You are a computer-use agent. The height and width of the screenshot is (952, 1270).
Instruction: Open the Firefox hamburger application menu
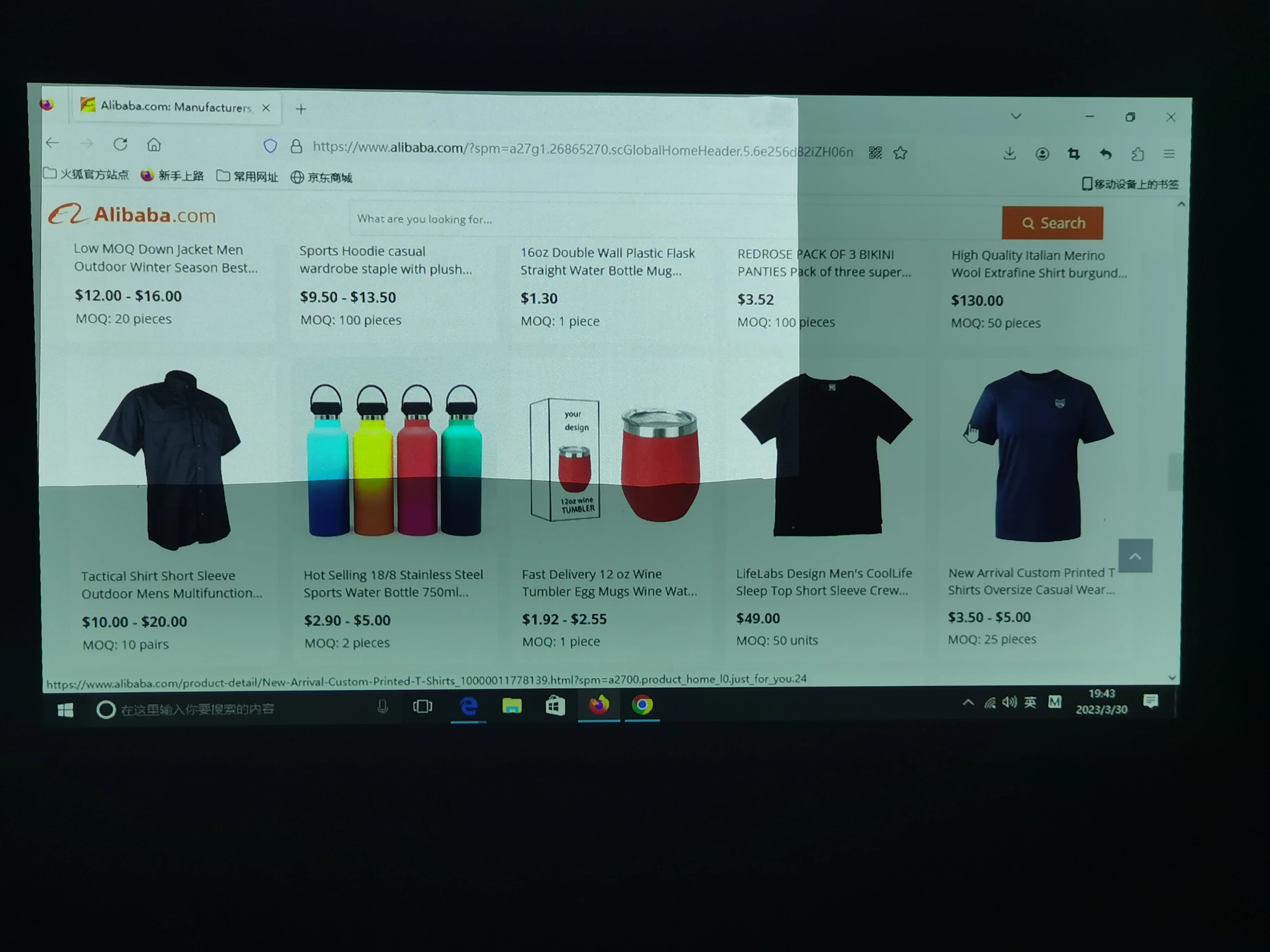tap(1169, 154)
